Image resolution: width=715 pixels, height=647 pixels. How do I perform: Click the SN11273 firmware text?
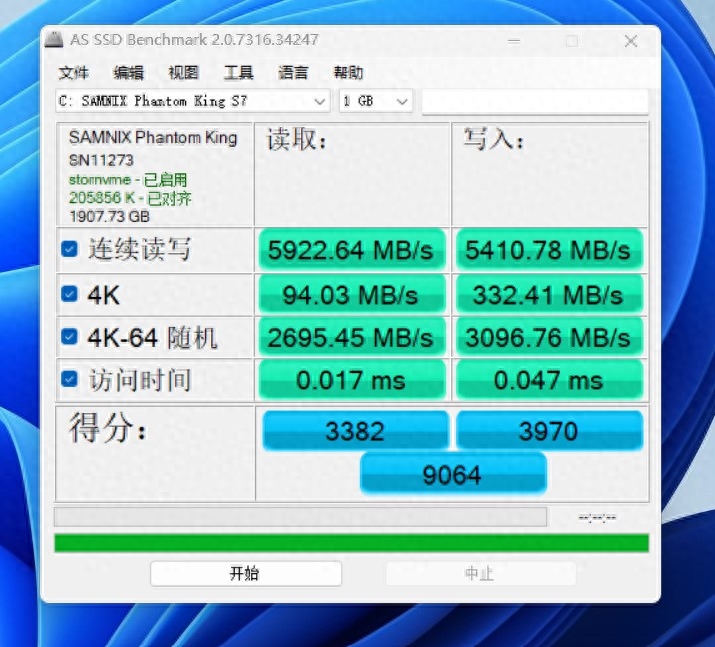[101, 160]
